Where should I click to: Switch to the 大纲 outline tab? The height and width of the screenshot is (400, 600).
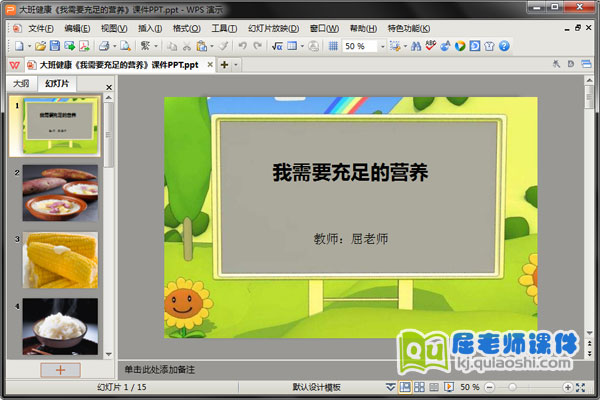(21, 83)
